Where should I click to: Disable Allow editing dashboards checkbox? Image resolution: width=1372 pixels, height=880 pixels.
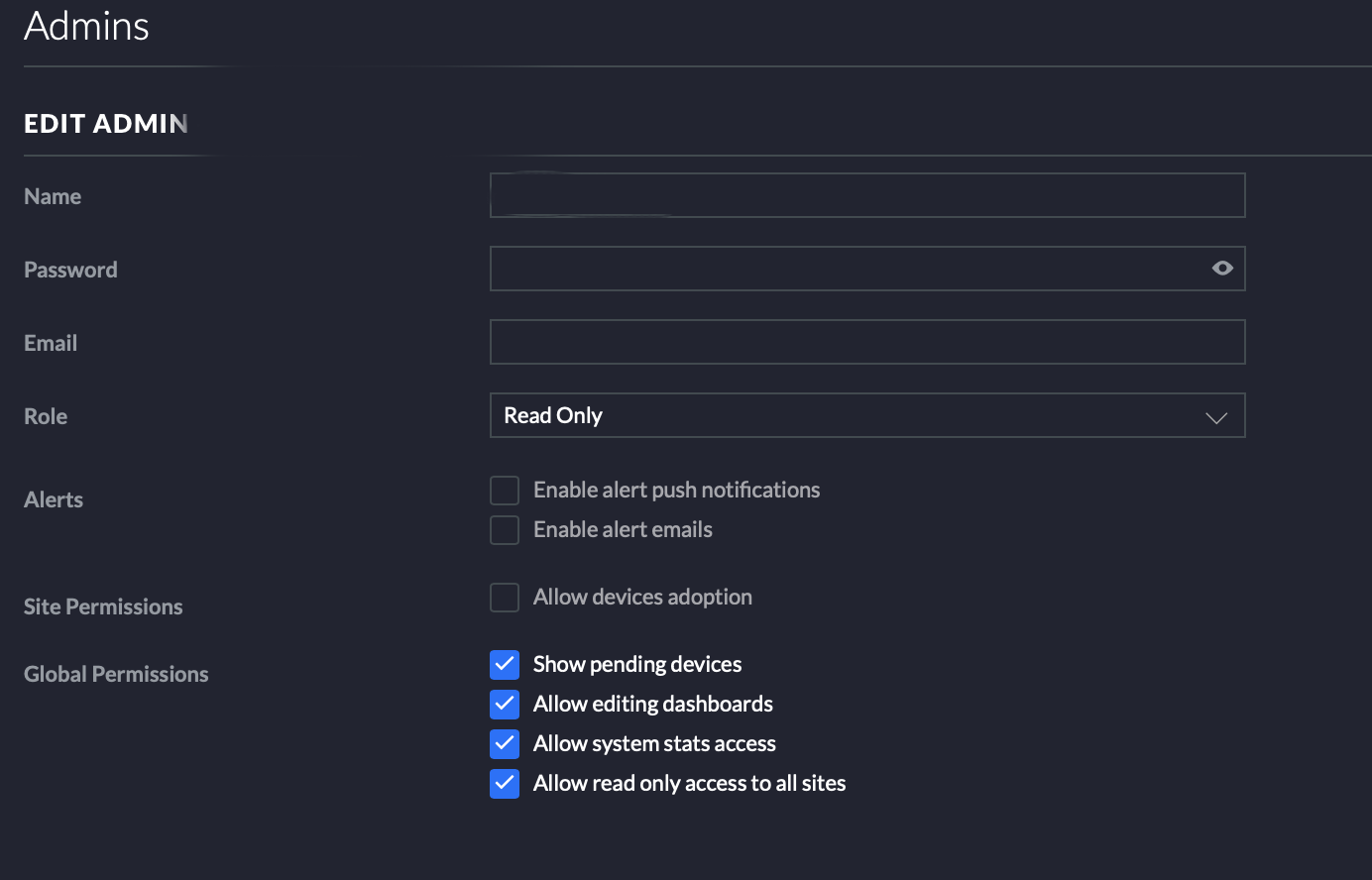(x=505, y=704)
